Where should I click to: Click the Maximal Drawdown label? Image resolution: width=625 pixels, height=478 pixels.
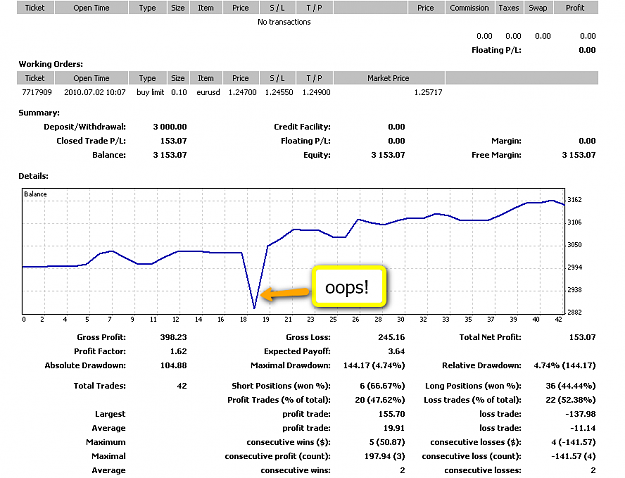click(291, 366)
